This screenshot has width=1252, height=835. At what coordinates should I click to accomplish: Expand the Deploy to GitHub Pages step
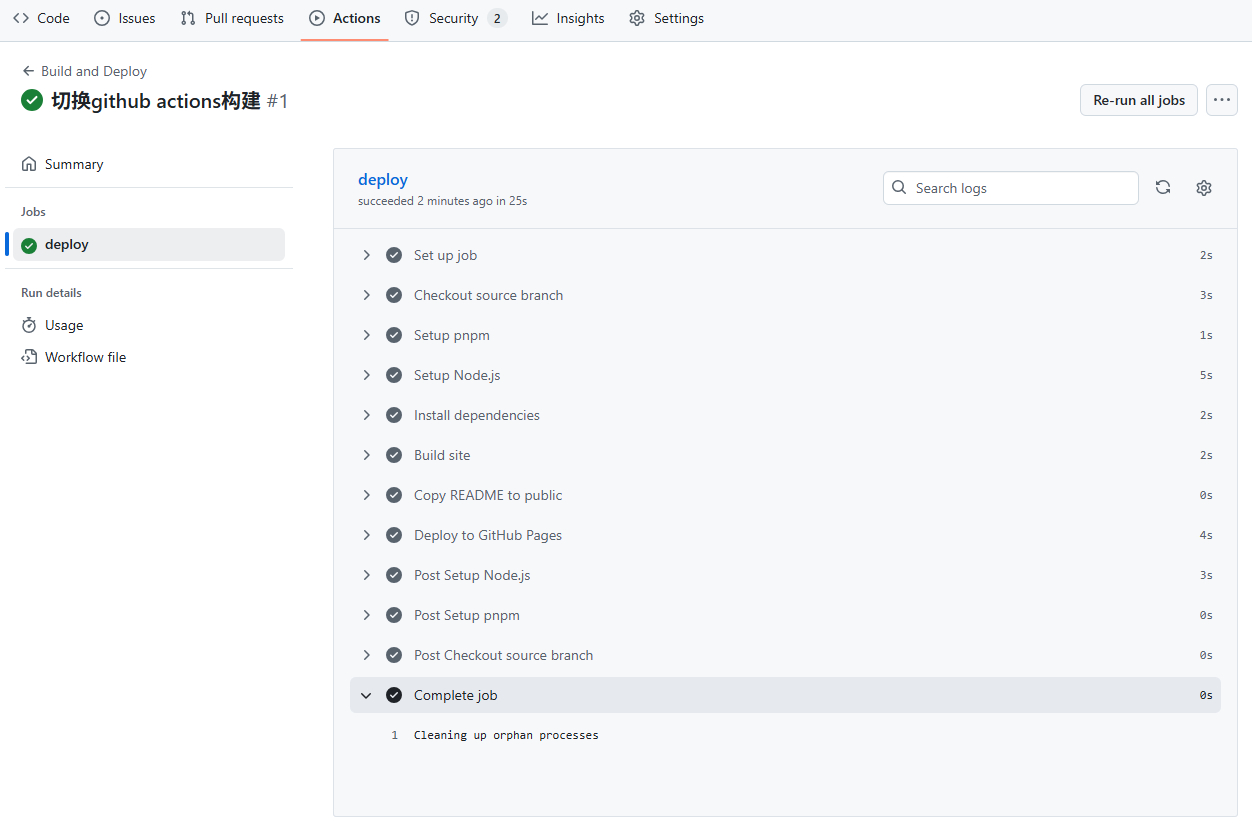(x=367, y=535)
